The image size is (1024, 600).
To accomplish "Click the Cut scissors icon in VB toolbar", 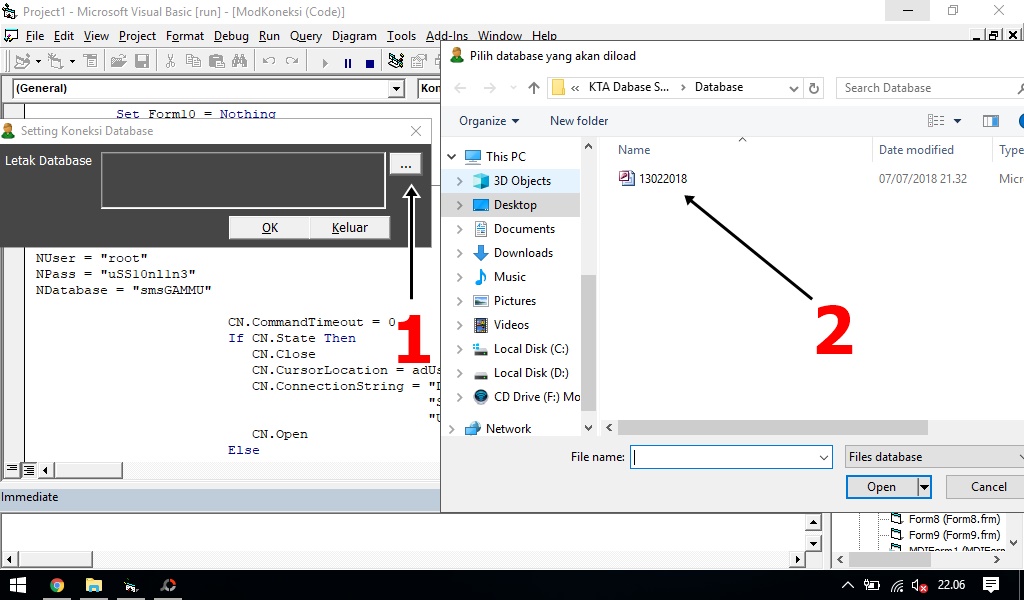I will pos(170,61).
